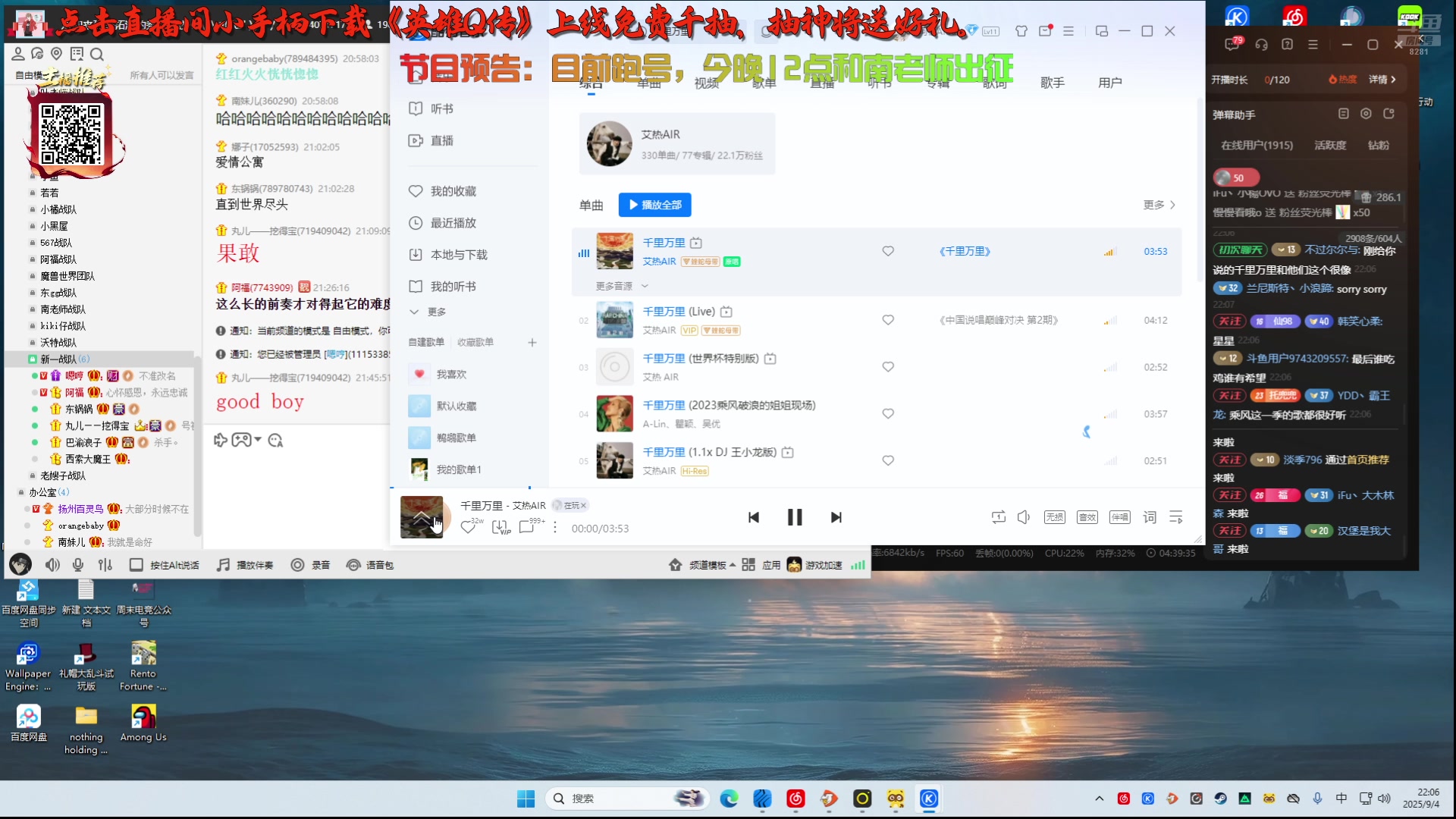Image resolution: width=1456 pixels, height=819 pixels.
Task: Open the 我的歌单1 playlist
Action: click(x=445, y=469)
